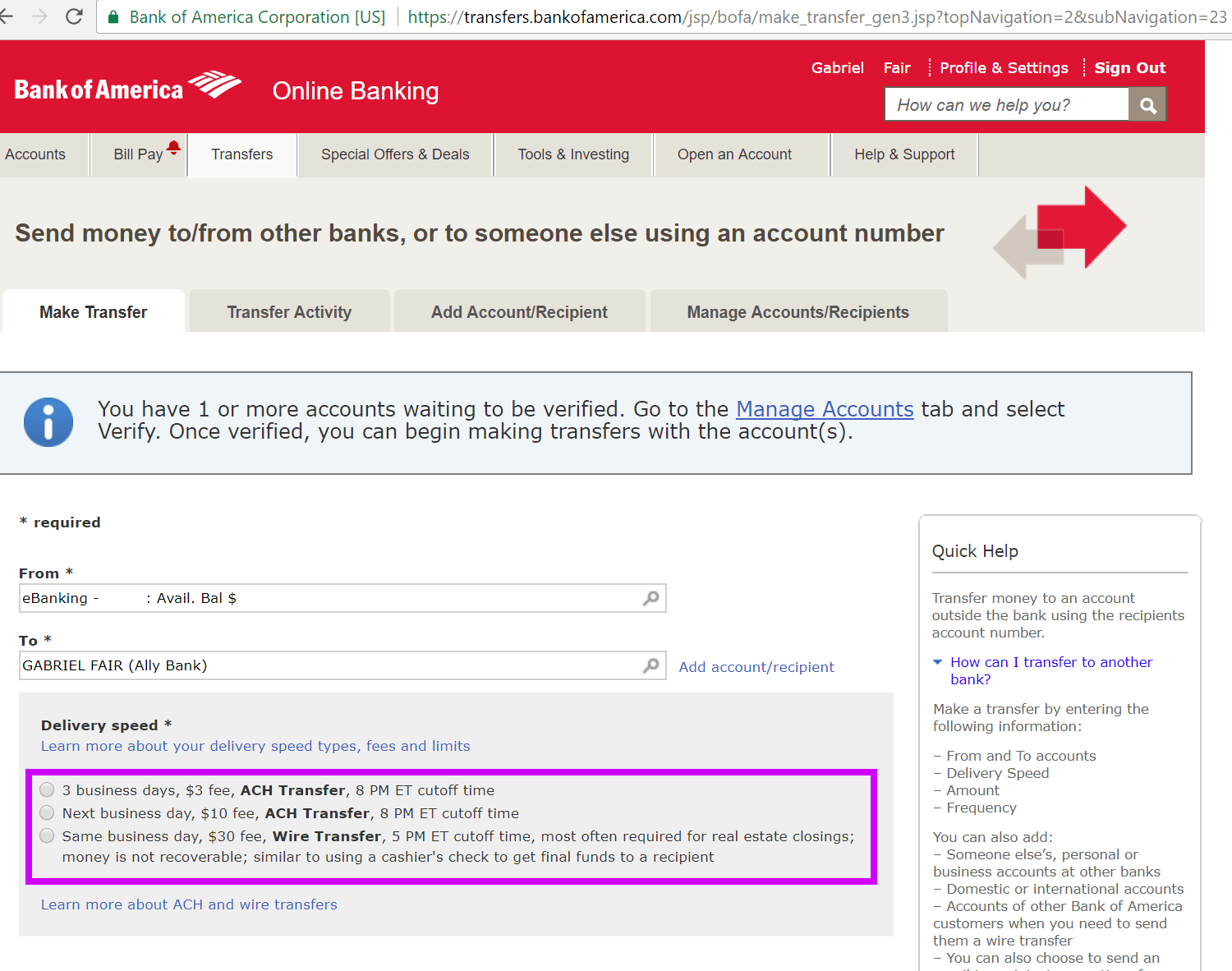Click the magnifier icon in the From field
The image size is (1232, 971).
coord(650,598)
